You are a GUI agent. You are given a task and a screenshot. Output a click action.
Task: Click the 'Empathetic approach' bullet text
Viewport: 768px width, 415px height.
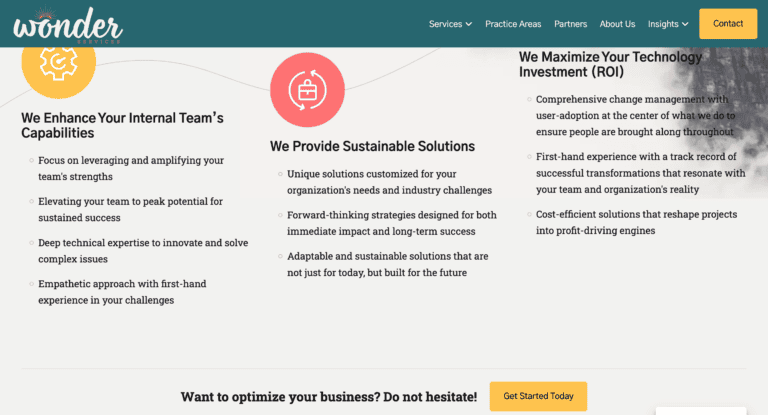131,292
